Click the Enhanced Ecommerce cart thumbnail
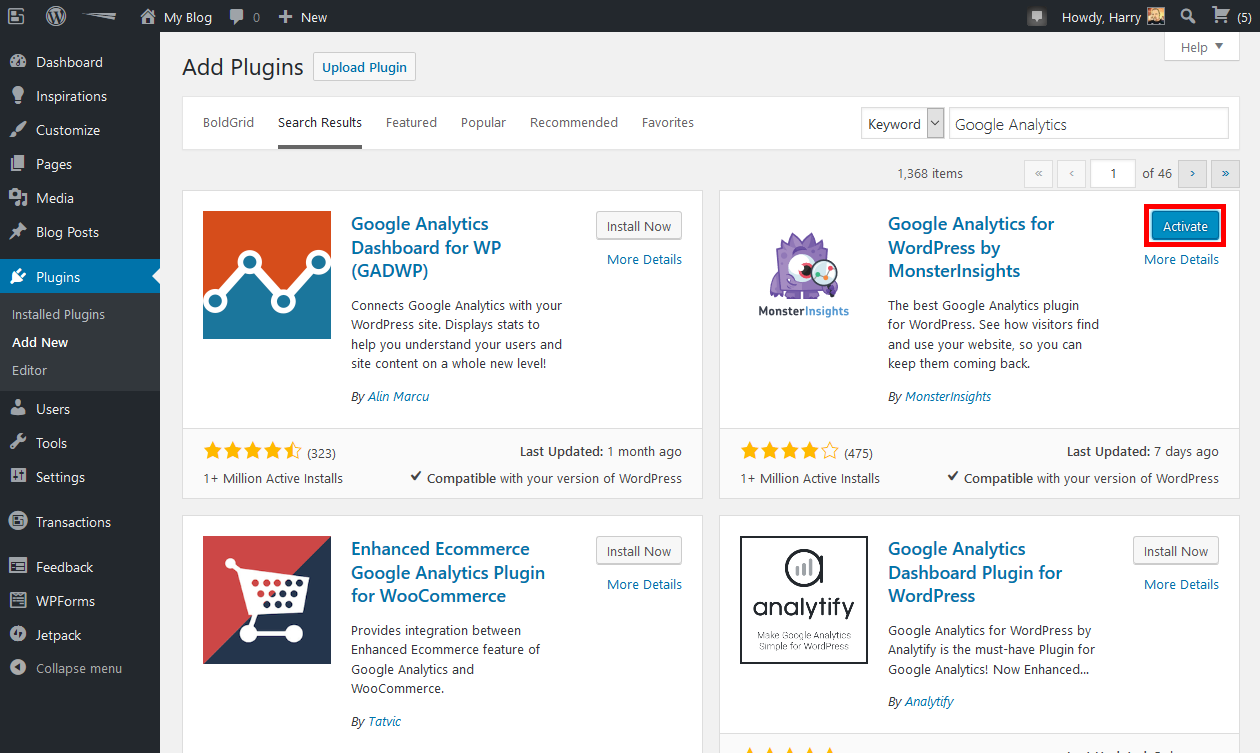 tap(267, 600)
